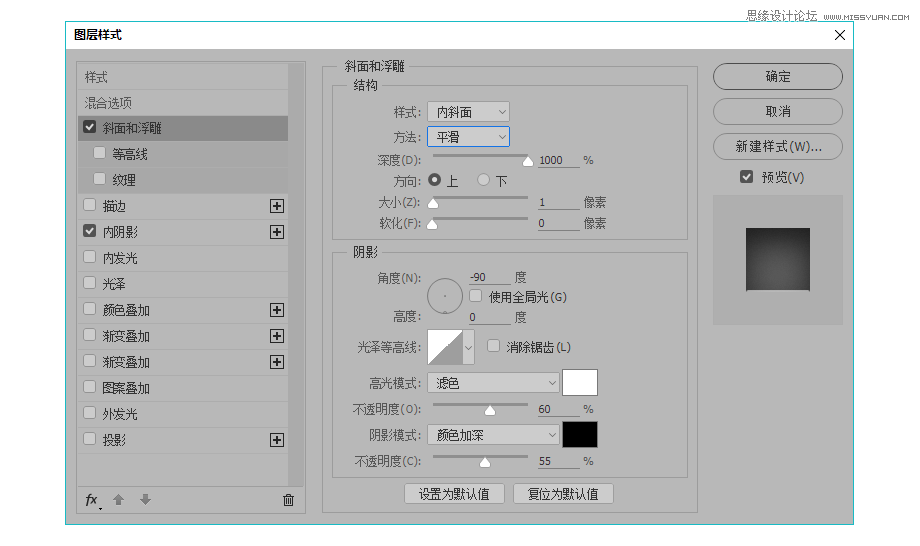920x546 pixels.
Task: Select the 内阴影 list row label
Action: 120,232
